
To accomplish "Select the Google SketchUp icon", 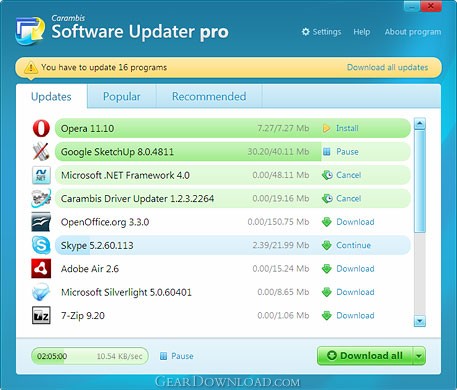I will pos(41,152).
